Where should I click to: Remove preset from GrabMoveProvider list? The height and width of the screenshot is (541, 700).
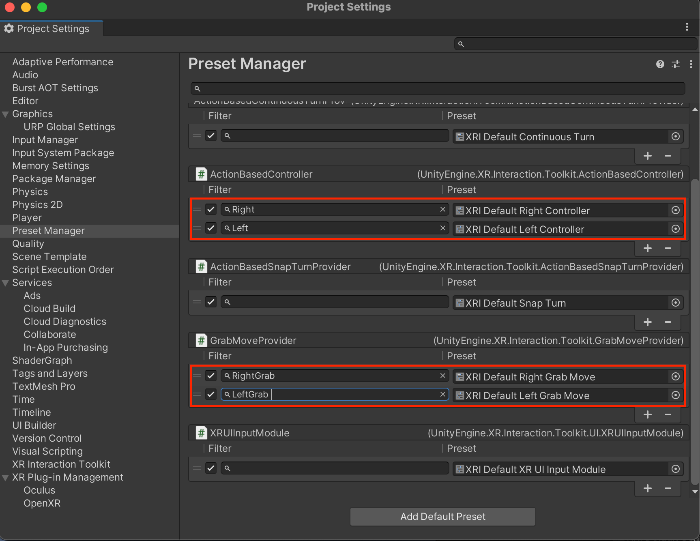click(668, 415)
